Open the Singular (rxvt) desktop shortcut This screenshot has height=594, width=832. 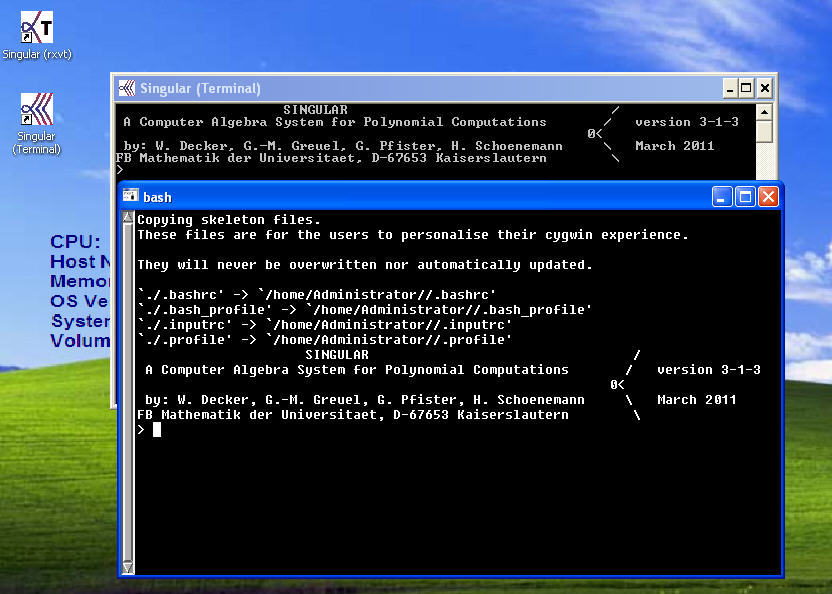(x=37, y=35)
